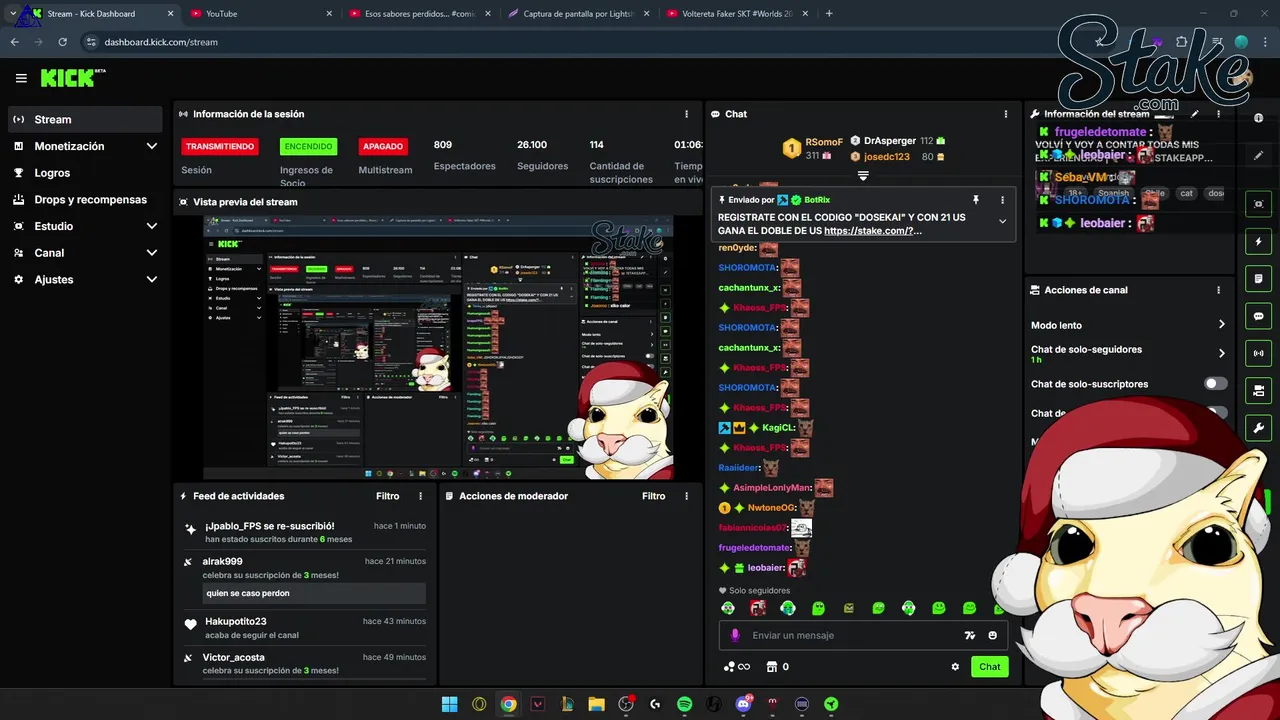The height and width of the screenshot is (720, 1280).
Task: Edit stream info with pencil icon in panel header
Action: pyautogui.click(x=1194, y=114)
